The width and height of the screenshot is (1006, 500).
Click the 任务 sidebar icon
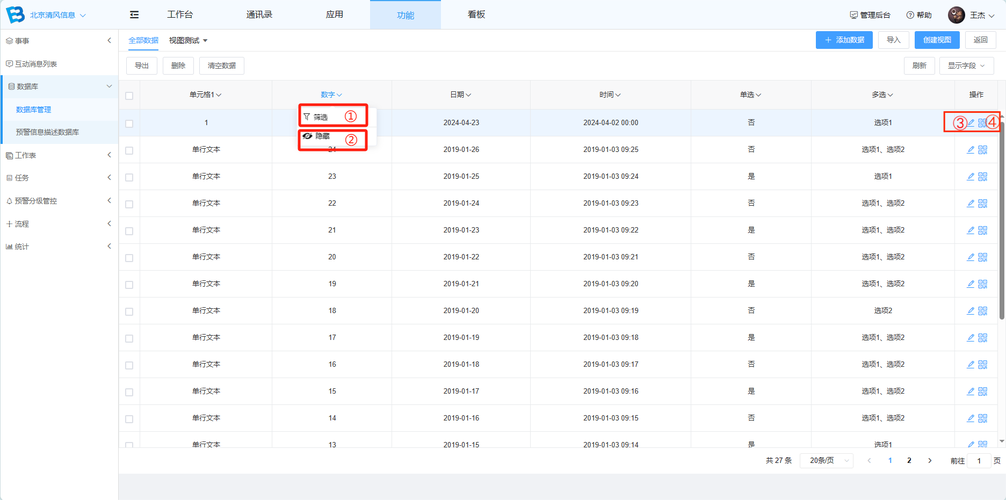click(x=9, y=178)
